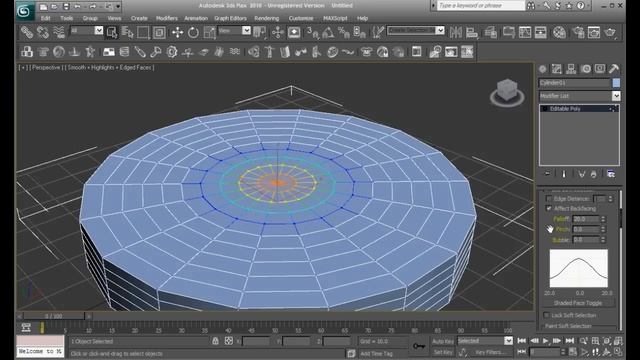This screenshot has height=360, width=640.
Task: Enable the Edge Distance checkbox
Action: point(549,199)
